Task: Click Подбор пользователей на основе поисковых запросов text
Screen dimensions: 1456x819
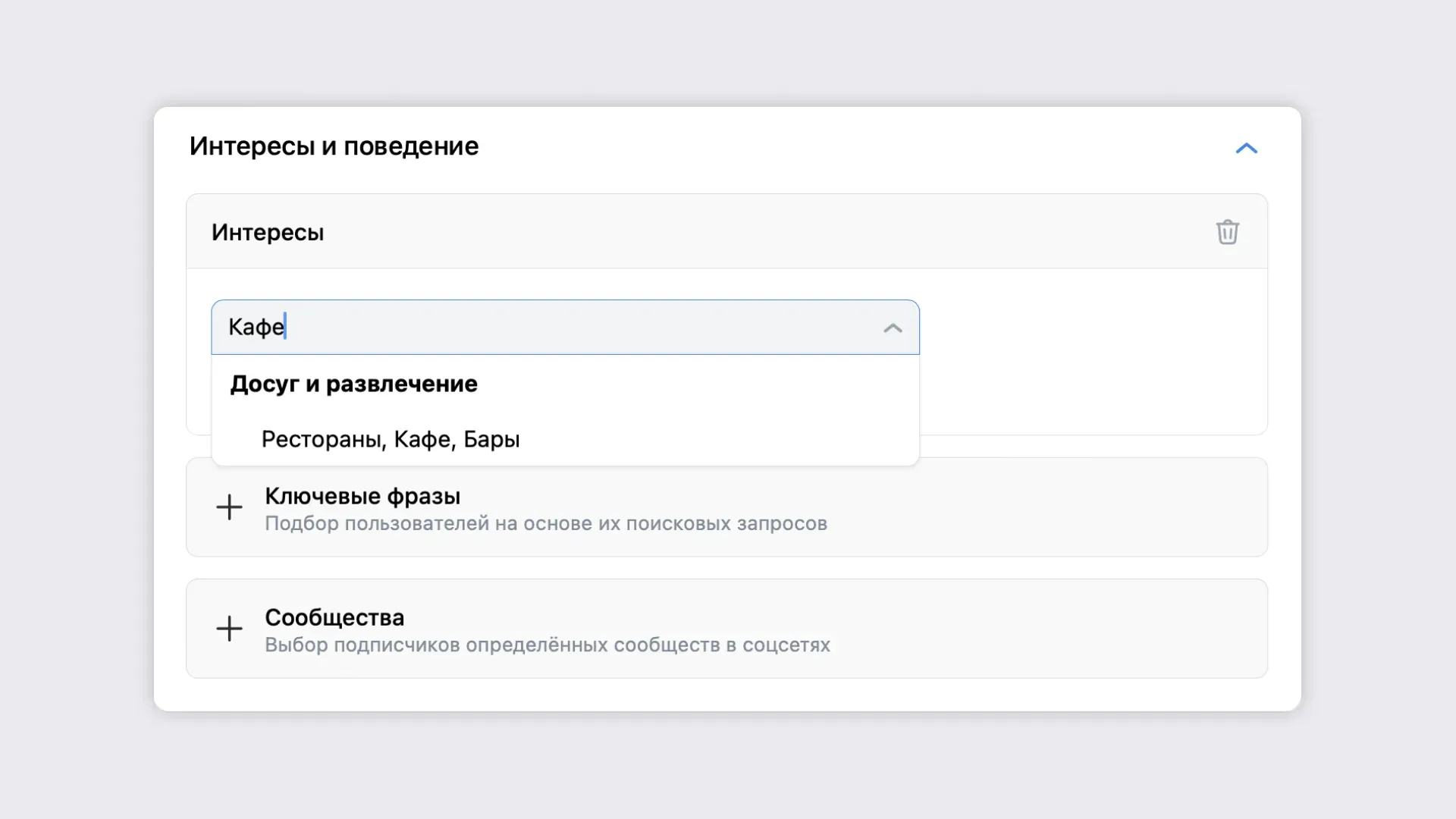Action: click(546, 524)
